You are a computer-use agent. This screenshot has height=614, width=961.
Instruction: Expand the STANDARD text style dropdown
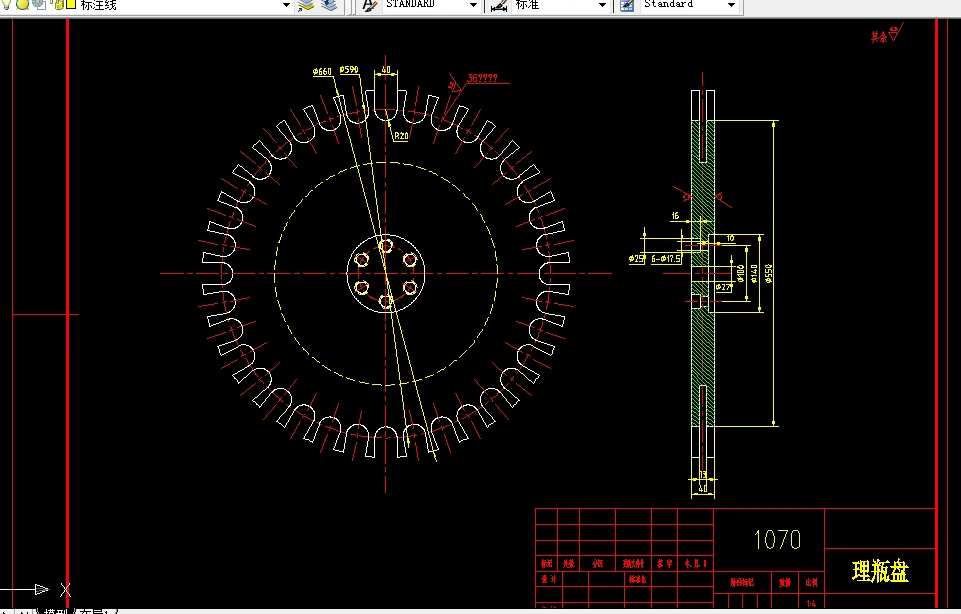click(x=473, y=5)
